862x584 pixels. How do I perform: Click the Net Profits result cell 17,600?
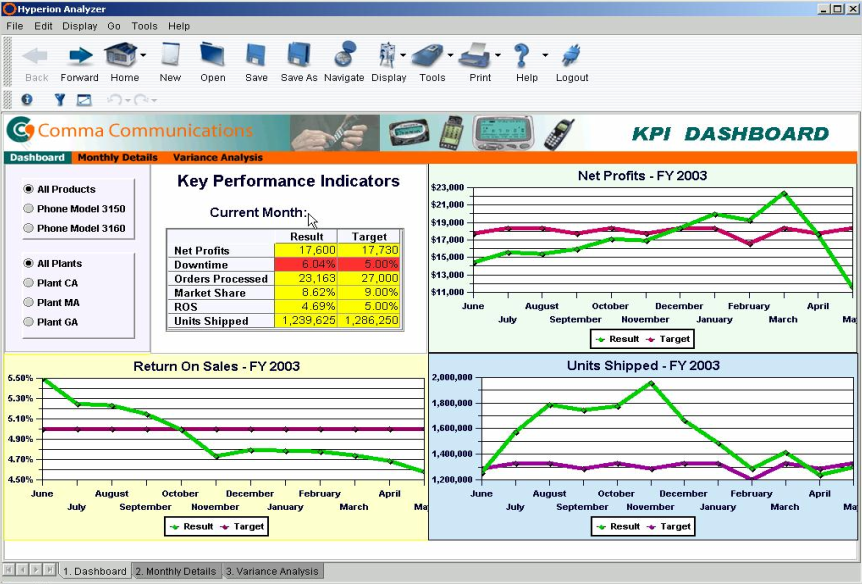pyautogui.click(x=306, y=250)
